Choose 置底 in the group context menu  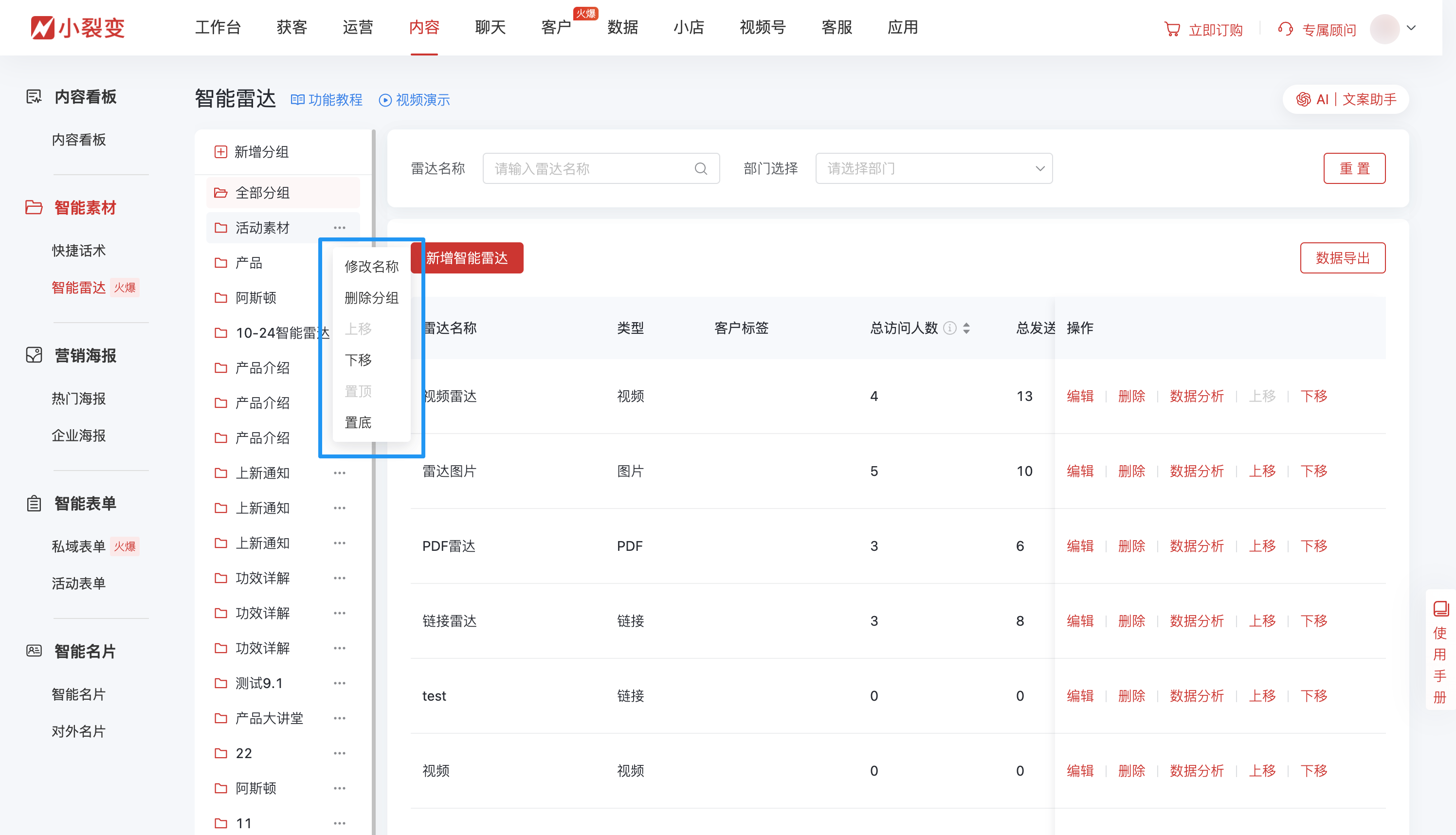click(x=358, y=423)
